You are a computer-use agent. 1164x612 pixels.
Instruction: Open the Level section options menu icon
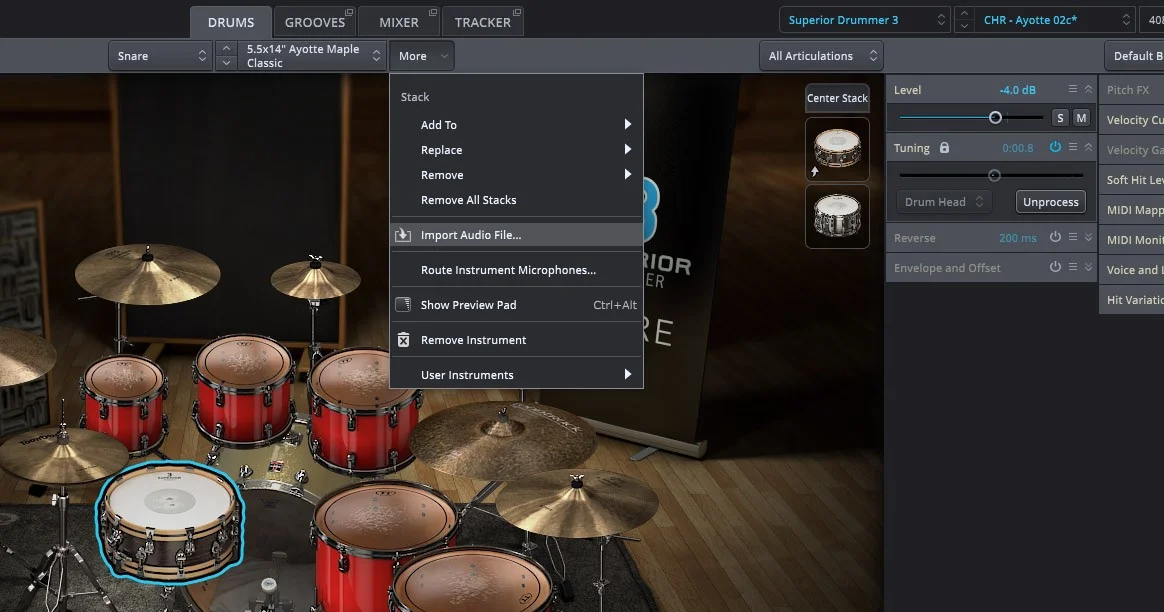[1073, 89]
